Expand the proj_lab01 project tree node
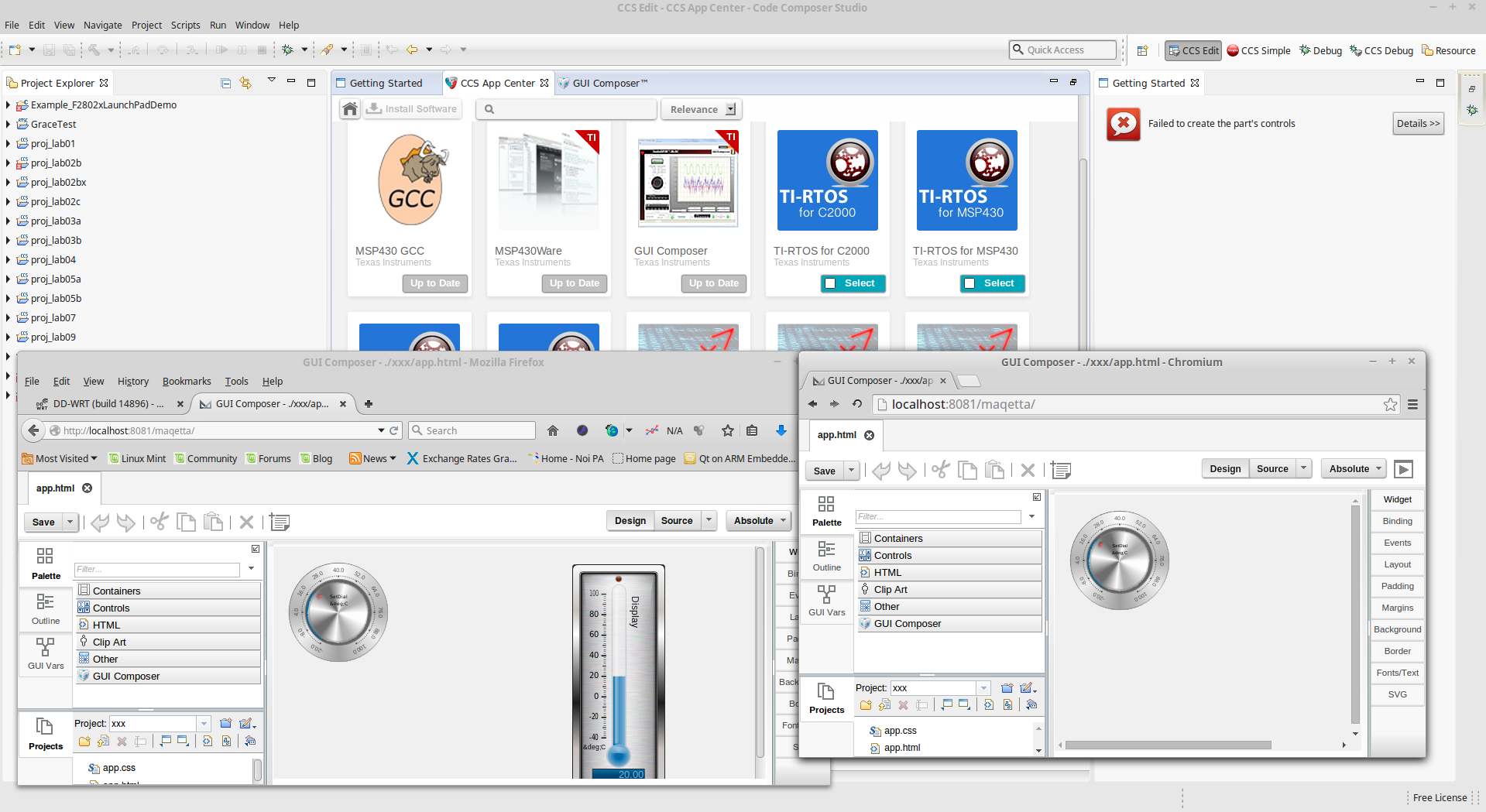The width and height of the screenshot is (1486, 812). pyautogui.click(x=8, y=143)
